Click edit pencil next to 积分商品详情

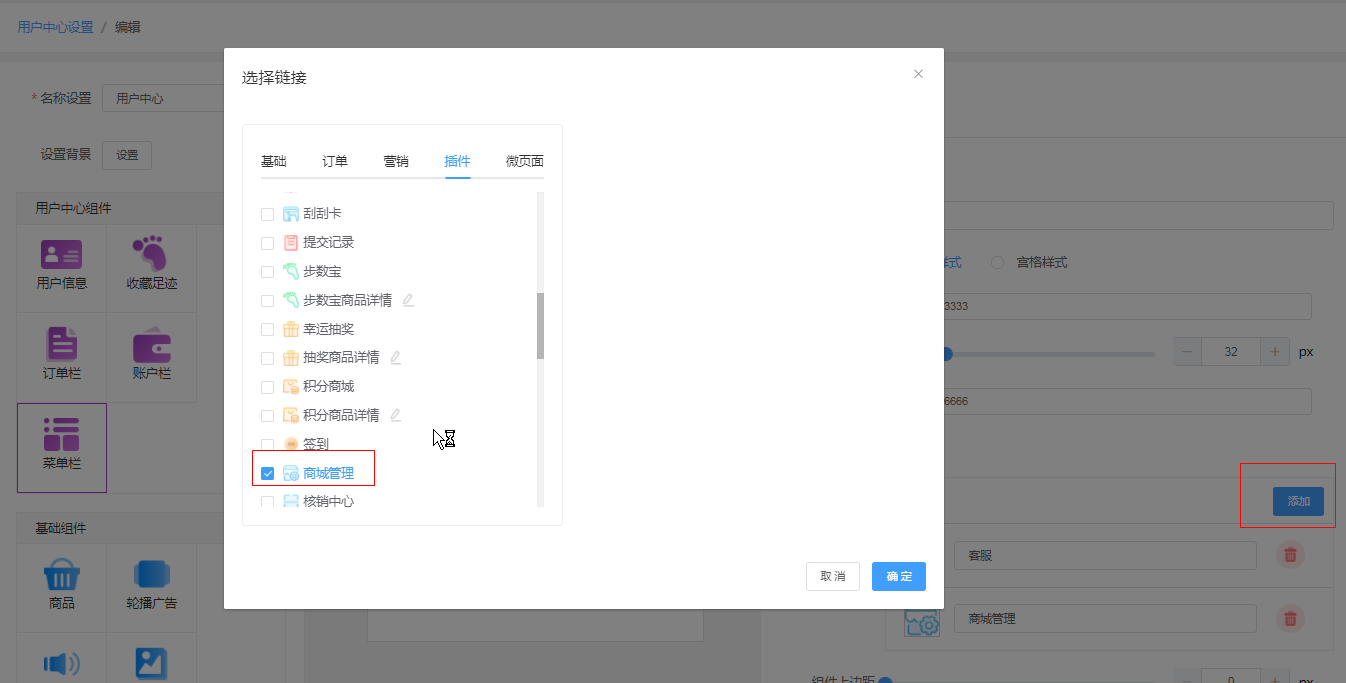pos(395,415)
